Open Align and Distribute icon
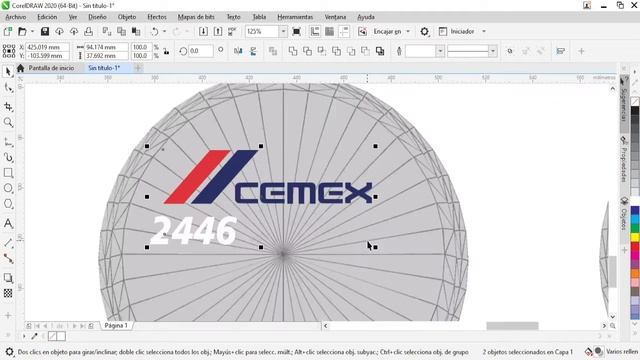 click(561, 51)
